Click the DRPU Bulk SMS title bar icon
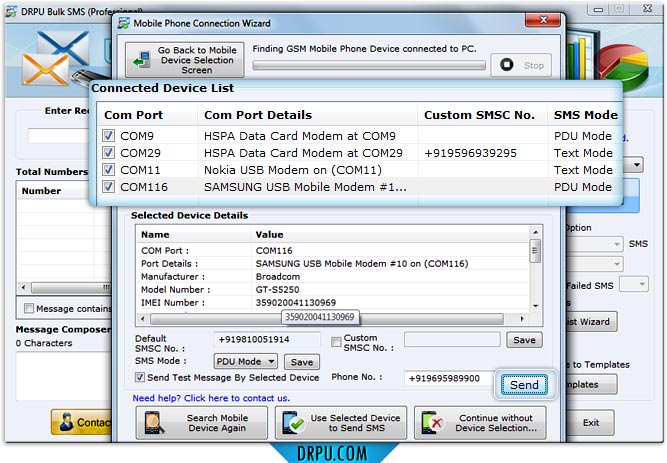 pyautogui.click(x=11, y=11)
